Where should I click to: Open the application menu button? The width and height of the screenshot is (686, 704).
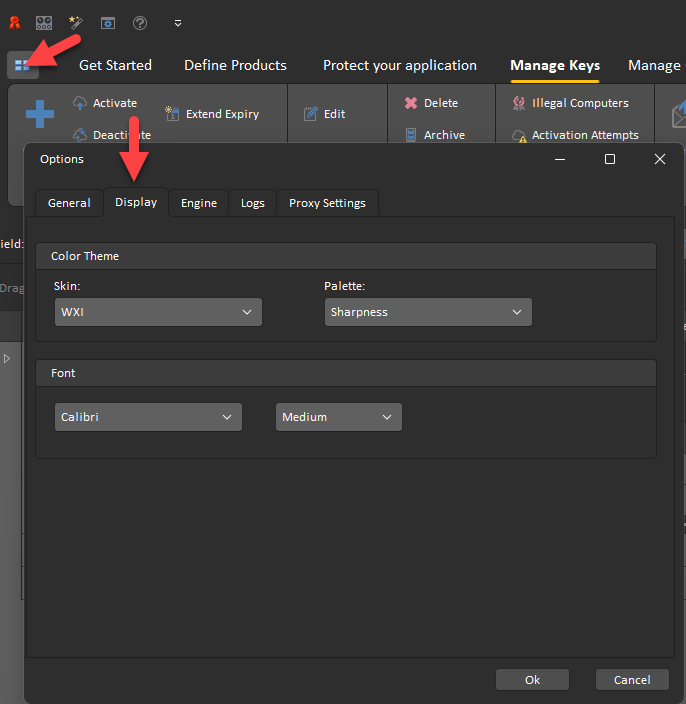22,65
